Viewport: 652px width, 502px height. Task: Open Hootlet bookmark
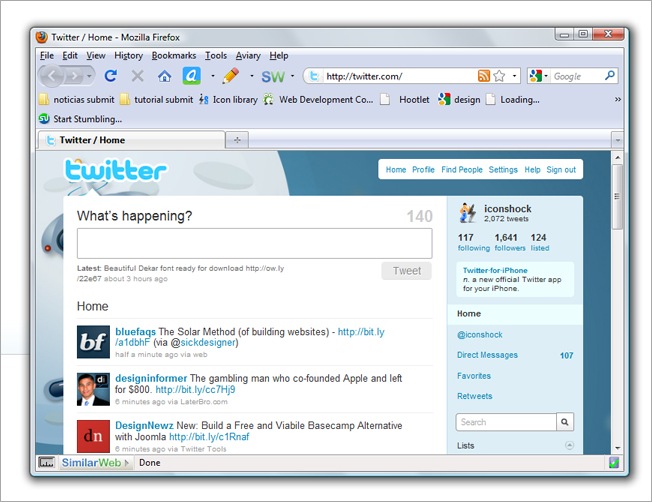[405, 99]
